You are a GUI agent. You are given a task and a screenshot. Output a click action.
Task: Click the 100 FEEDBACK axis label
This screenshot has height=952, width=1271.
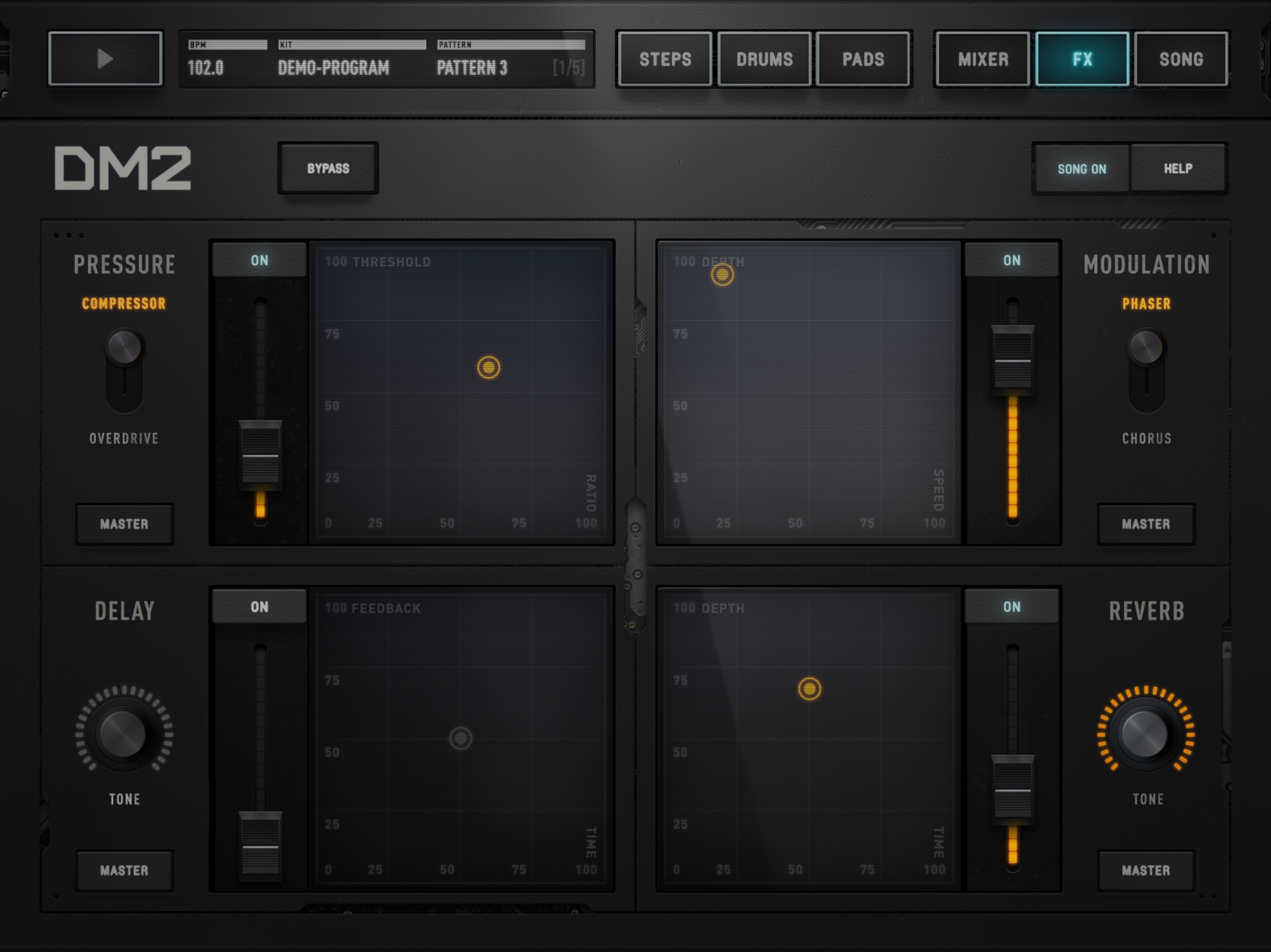pos(373,608)
